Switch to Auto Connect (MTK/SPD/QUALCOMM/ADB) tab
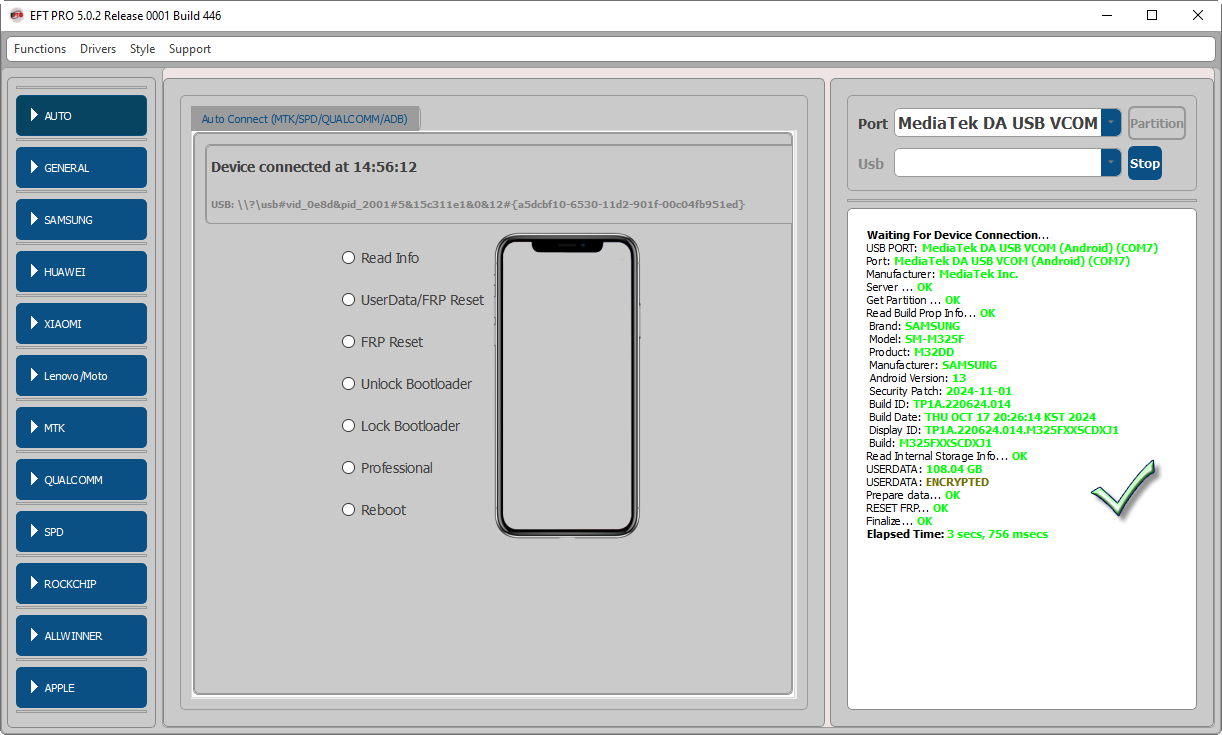Screen dimensions: 1222x735 pos(305,118)
